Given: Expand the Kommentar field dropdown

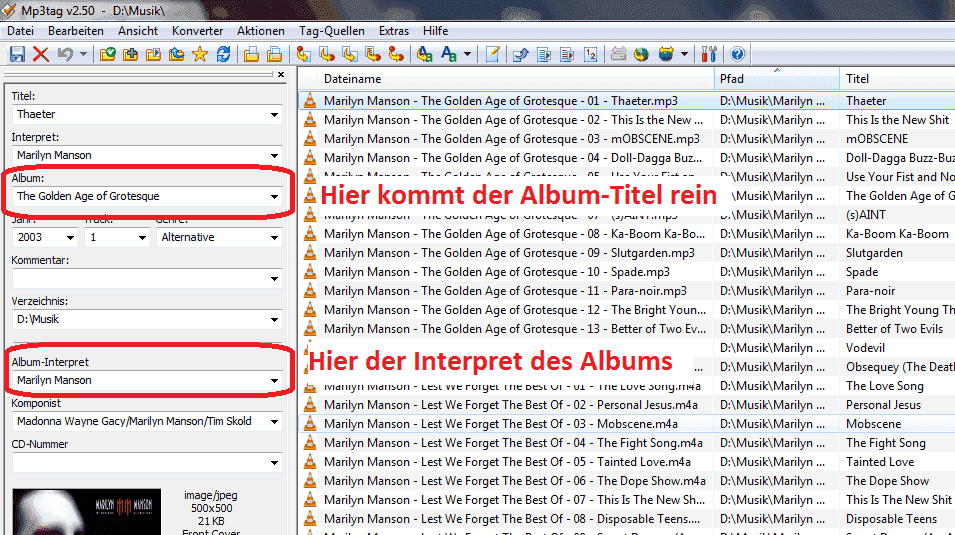Looking at the screenshot, I should 274,278.
